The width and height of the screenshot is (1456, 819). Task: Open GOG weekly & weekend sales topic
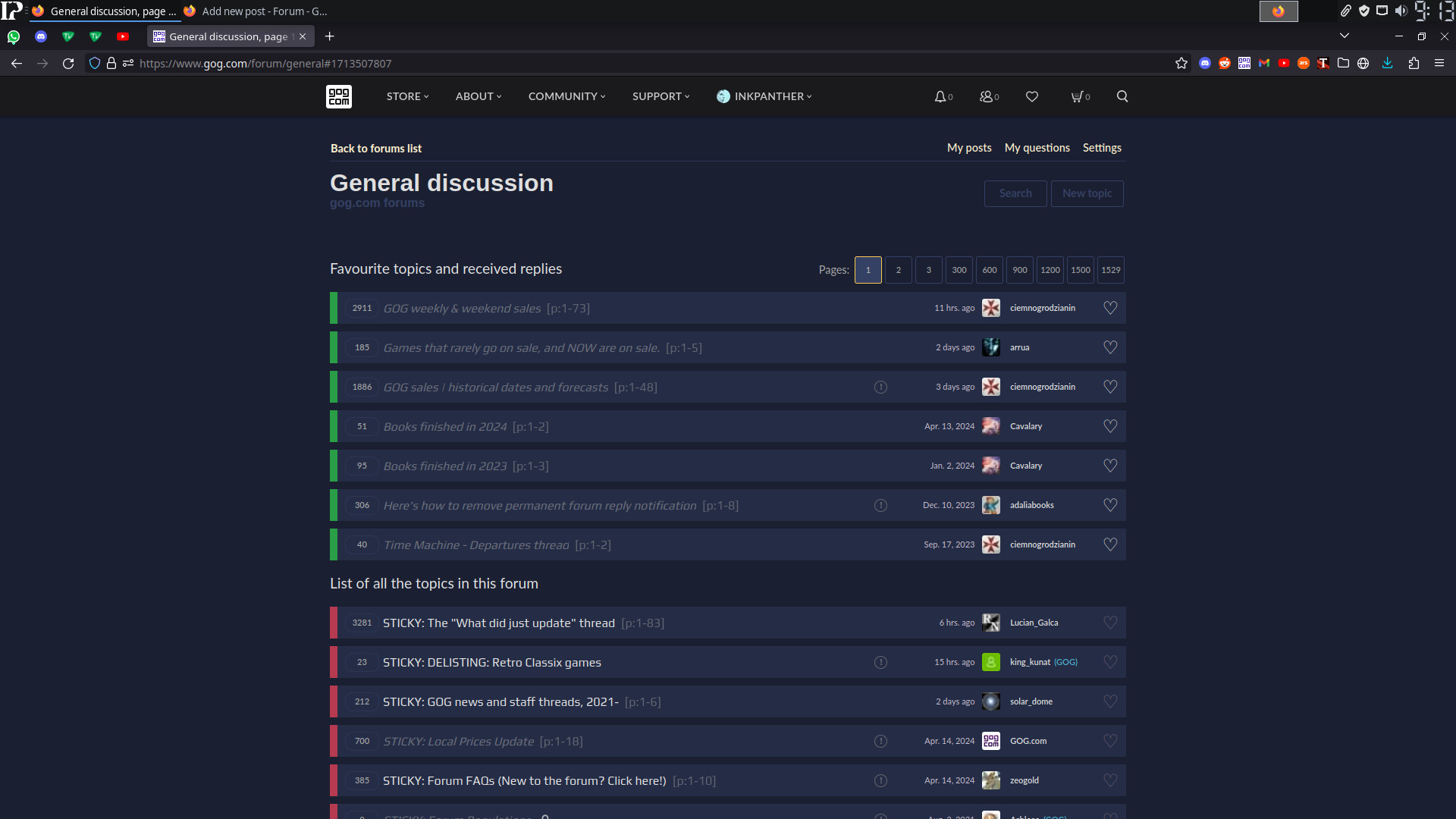click(462, 309)
